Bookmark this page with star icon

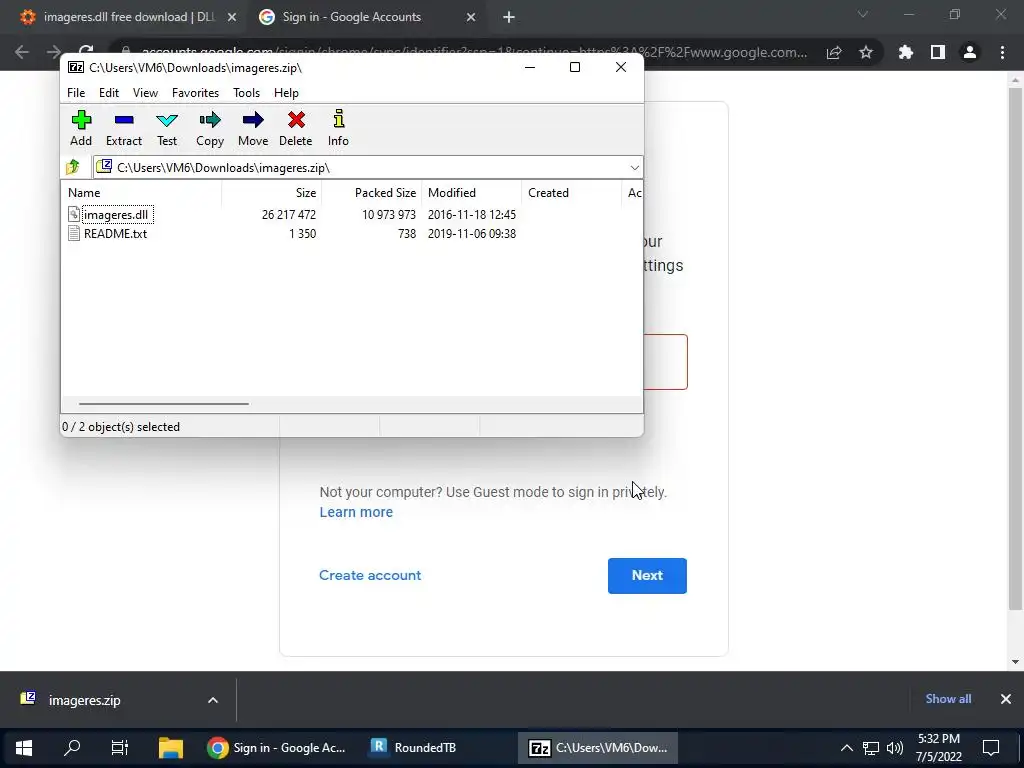pos(866,52)
